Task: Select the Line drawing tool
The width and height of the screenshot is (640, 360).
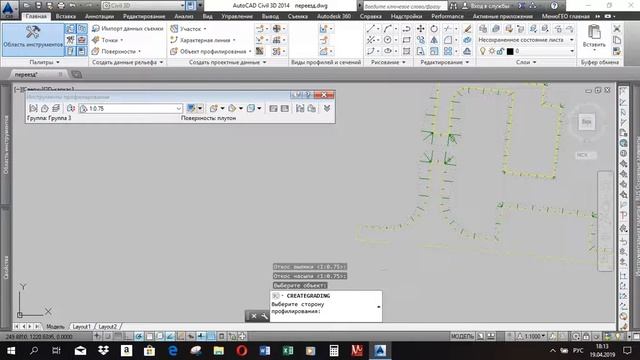Action: [371, 29]
